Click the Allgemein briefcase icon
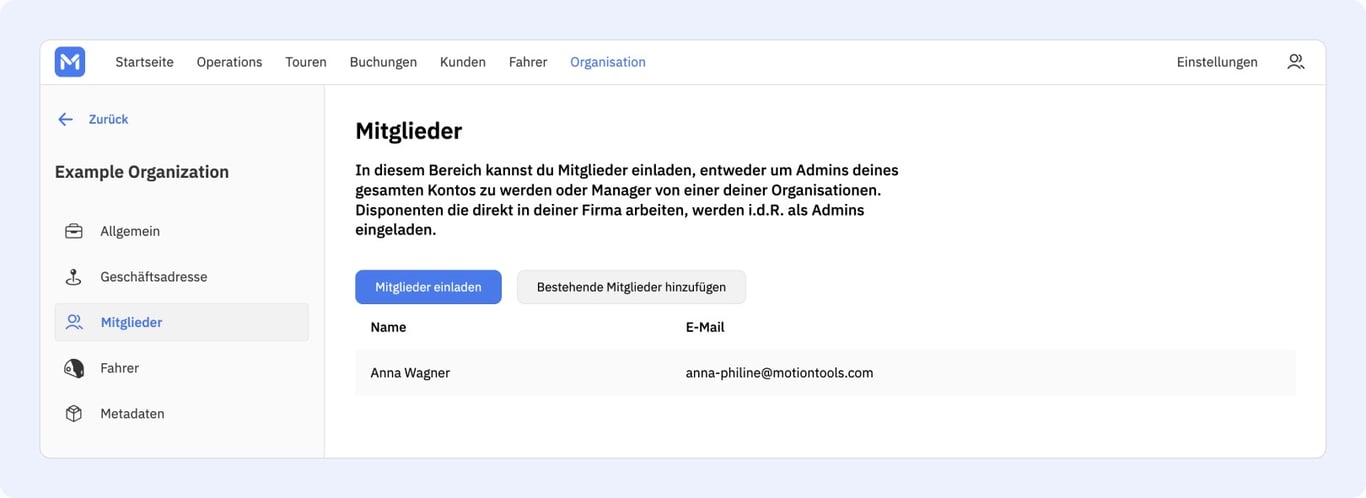The image size is (1366, 498). click(74, 231)
